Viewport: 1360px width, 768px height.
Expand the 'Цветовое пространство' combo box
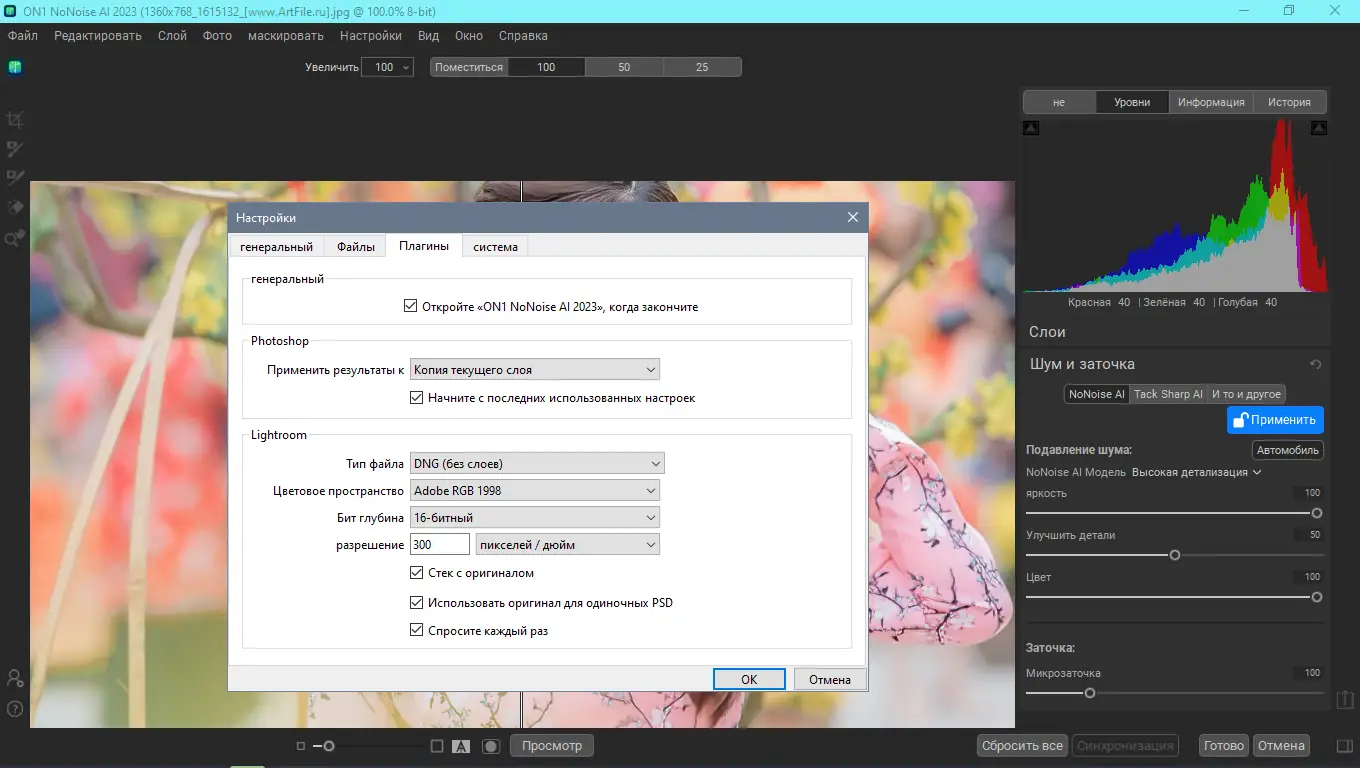[x=535, y=490]
